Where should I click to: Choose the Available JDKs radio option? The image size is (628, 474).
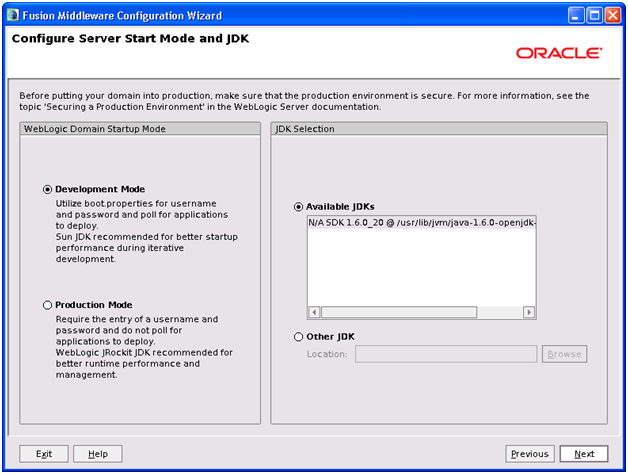tap(298, 207)
